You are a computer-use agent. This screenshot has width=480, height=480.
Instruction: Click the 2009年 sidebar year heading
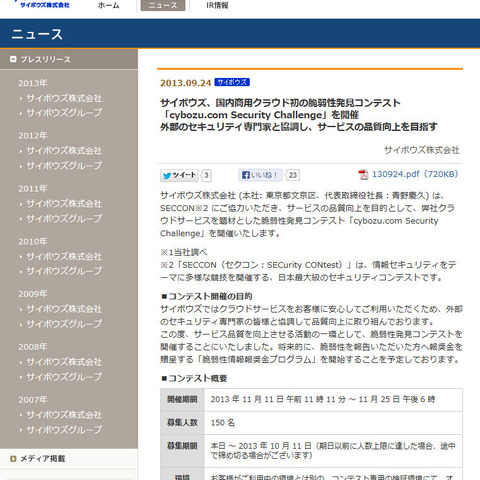(33, 294)
